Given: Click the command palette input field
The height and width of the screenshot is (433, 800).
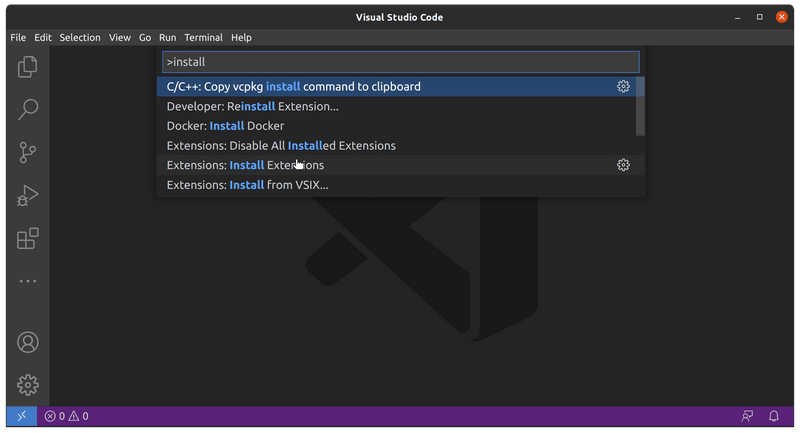Looking at the screenshot, I should (400, 62).
